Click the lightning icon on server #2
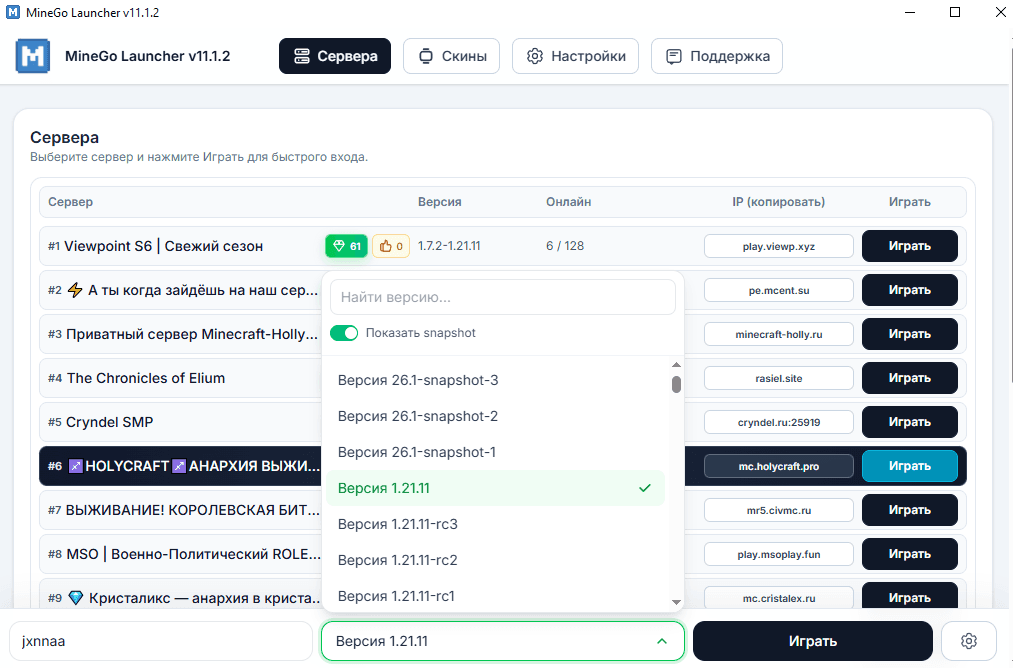Screen dimensions: 1013x668 tap(75, 290)
